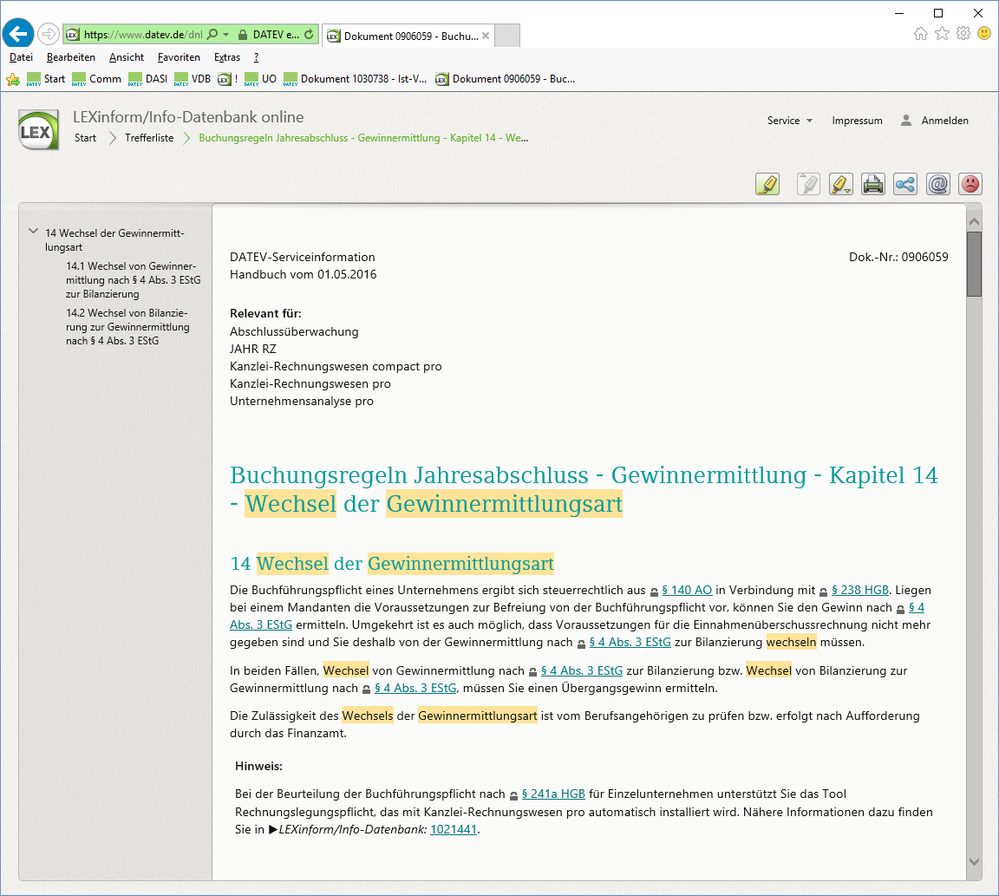Open document link 1021441
Screen dimensions: 999x896
pyautogui.click(x=454, y=830)
